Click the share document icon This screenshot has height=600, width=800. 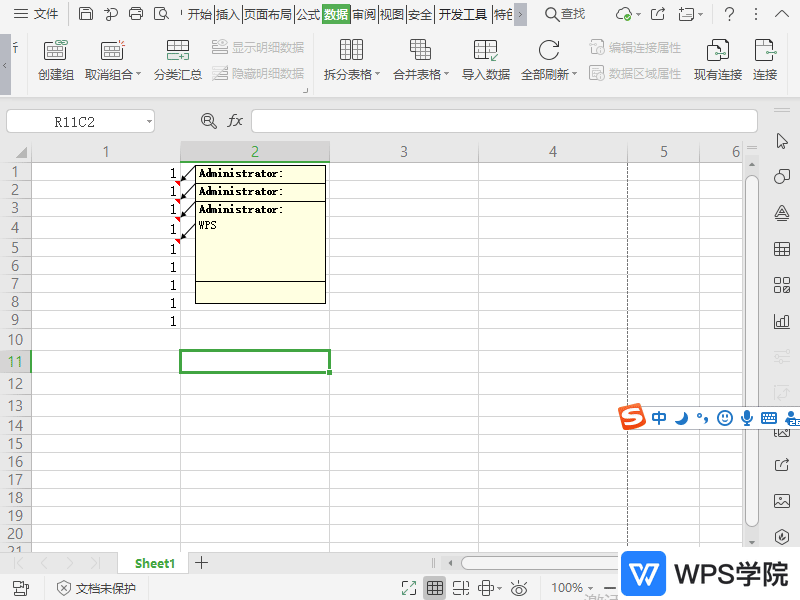[658, 14]
